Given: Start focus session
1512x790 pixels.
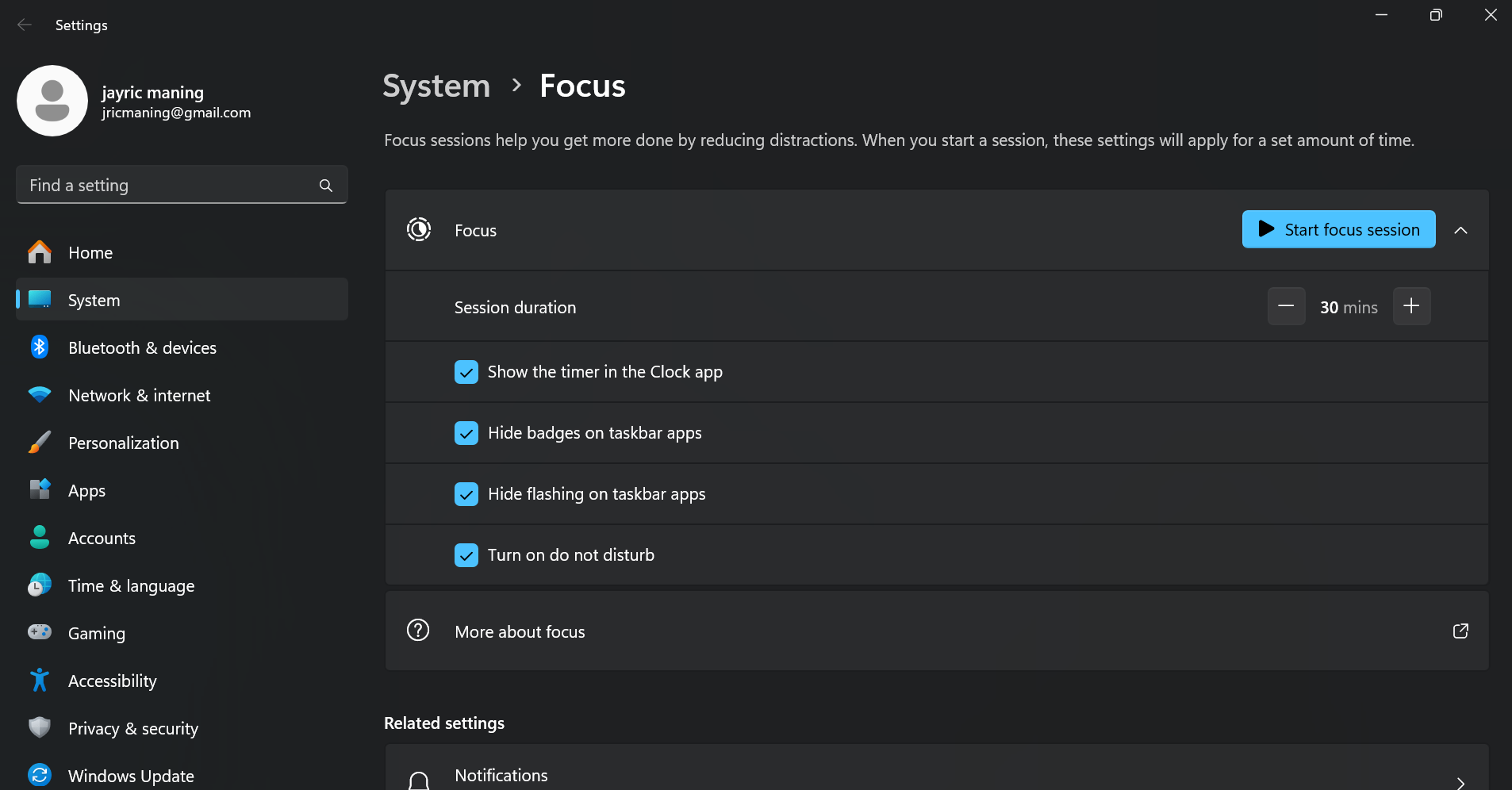Looking at the screenshot, I should (1338, 229).
